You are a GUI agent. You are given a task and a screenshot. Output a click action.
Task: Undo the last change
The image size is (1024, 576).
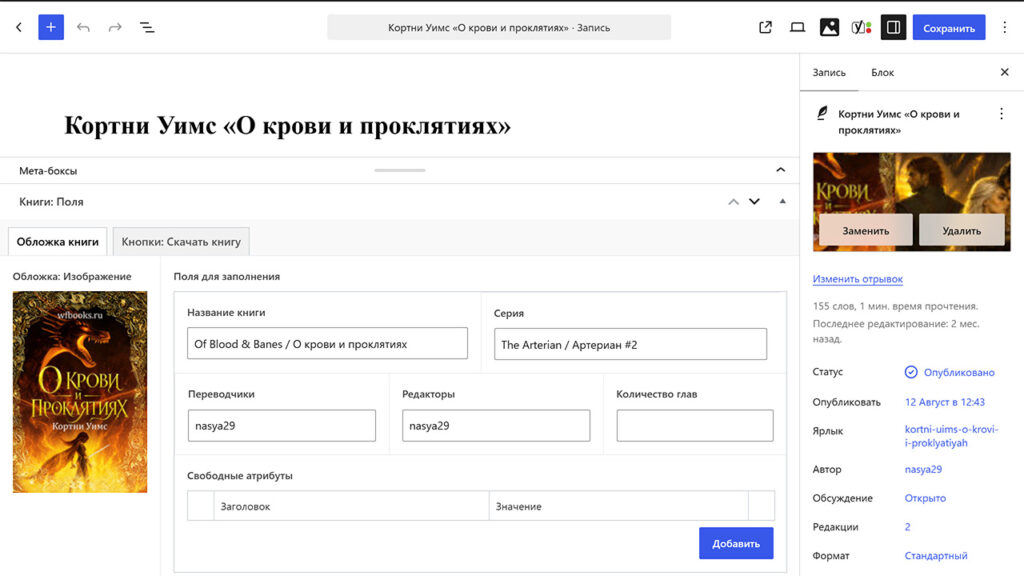pos(83,27)
